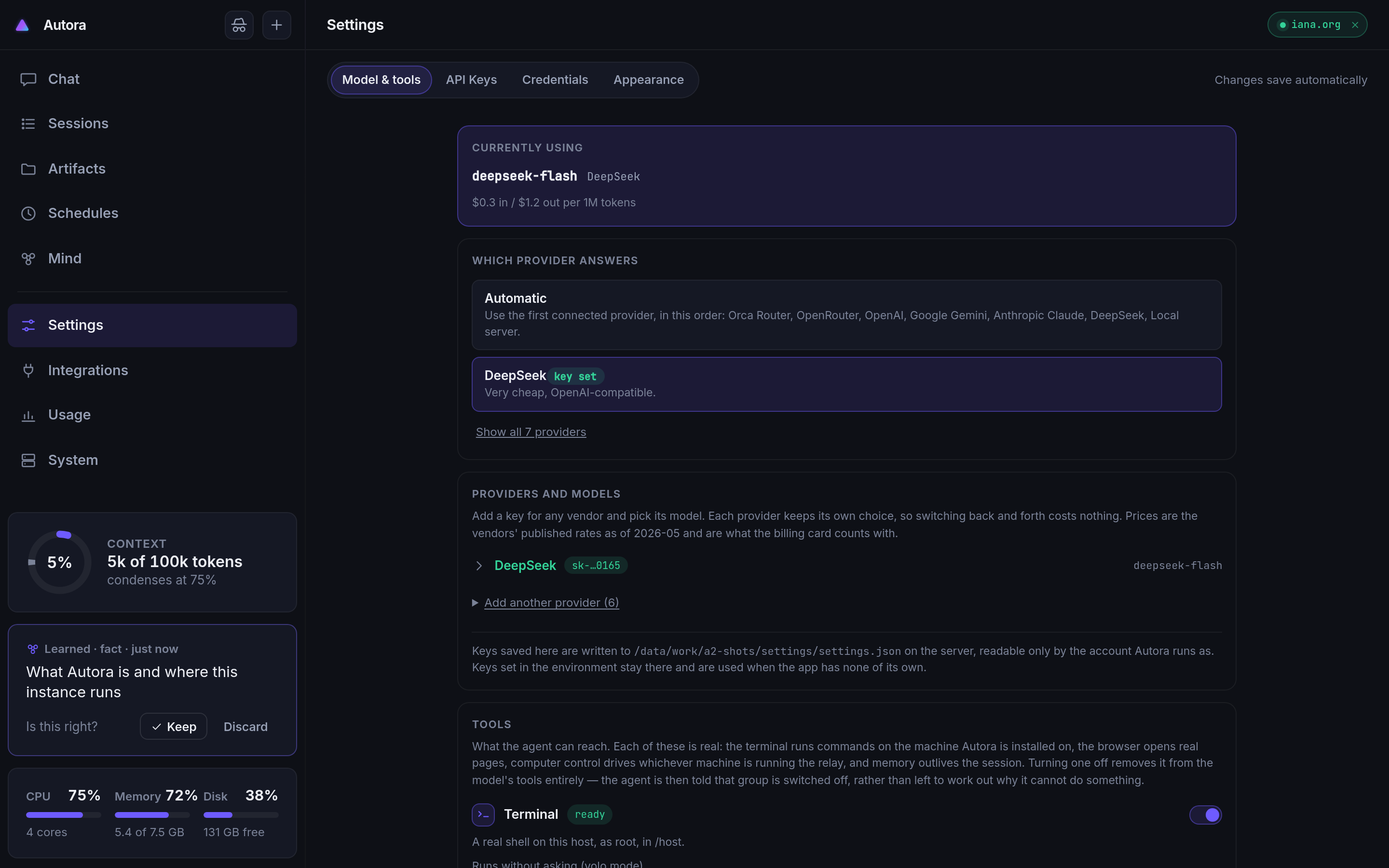This screenshot has height=868, width=1389.
Task: Click the iana.org domain text
Action: click(1316, 25)
